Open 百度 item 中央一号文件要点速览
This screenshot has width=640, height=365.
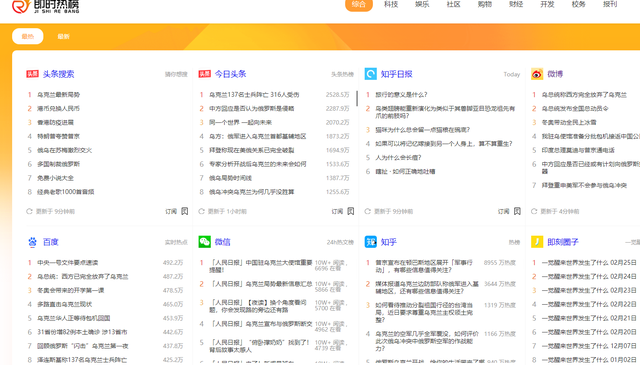[x=68, y=263]
